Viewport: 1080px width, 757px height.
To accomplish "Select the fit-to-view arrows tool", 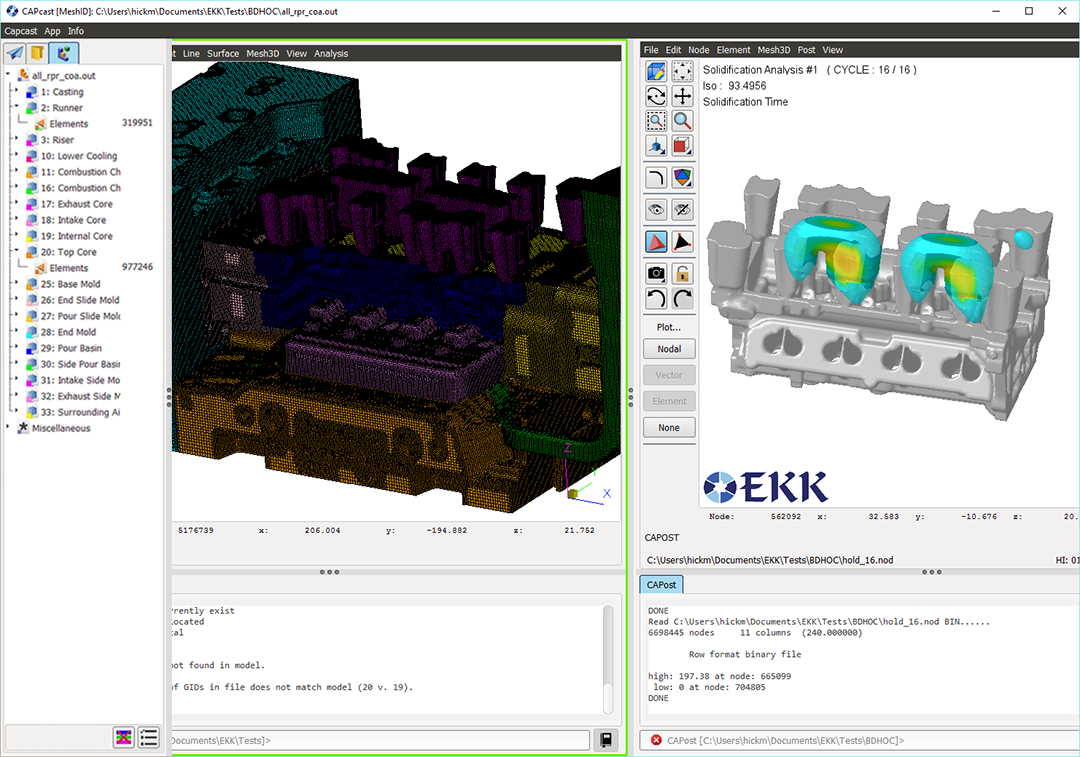I will coord(683,71).
